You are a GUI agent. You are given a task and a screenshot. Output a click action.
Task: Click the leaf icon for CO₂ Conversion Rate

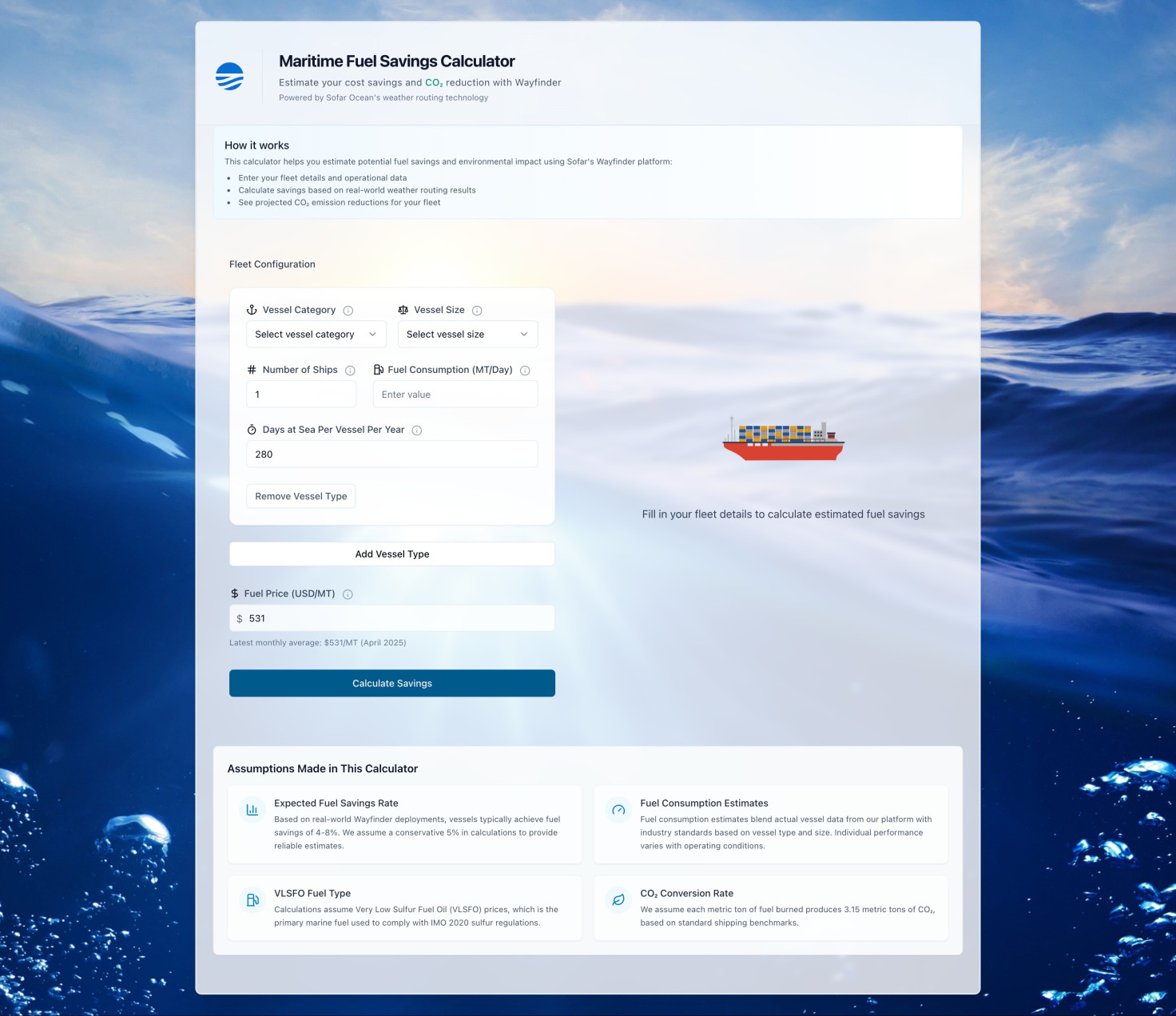(x=618, y=900)
